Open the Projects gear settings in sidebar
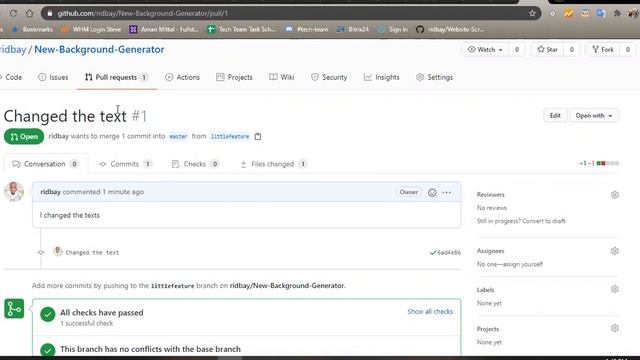Screen dimensions: 640x360 pos(615,328)
